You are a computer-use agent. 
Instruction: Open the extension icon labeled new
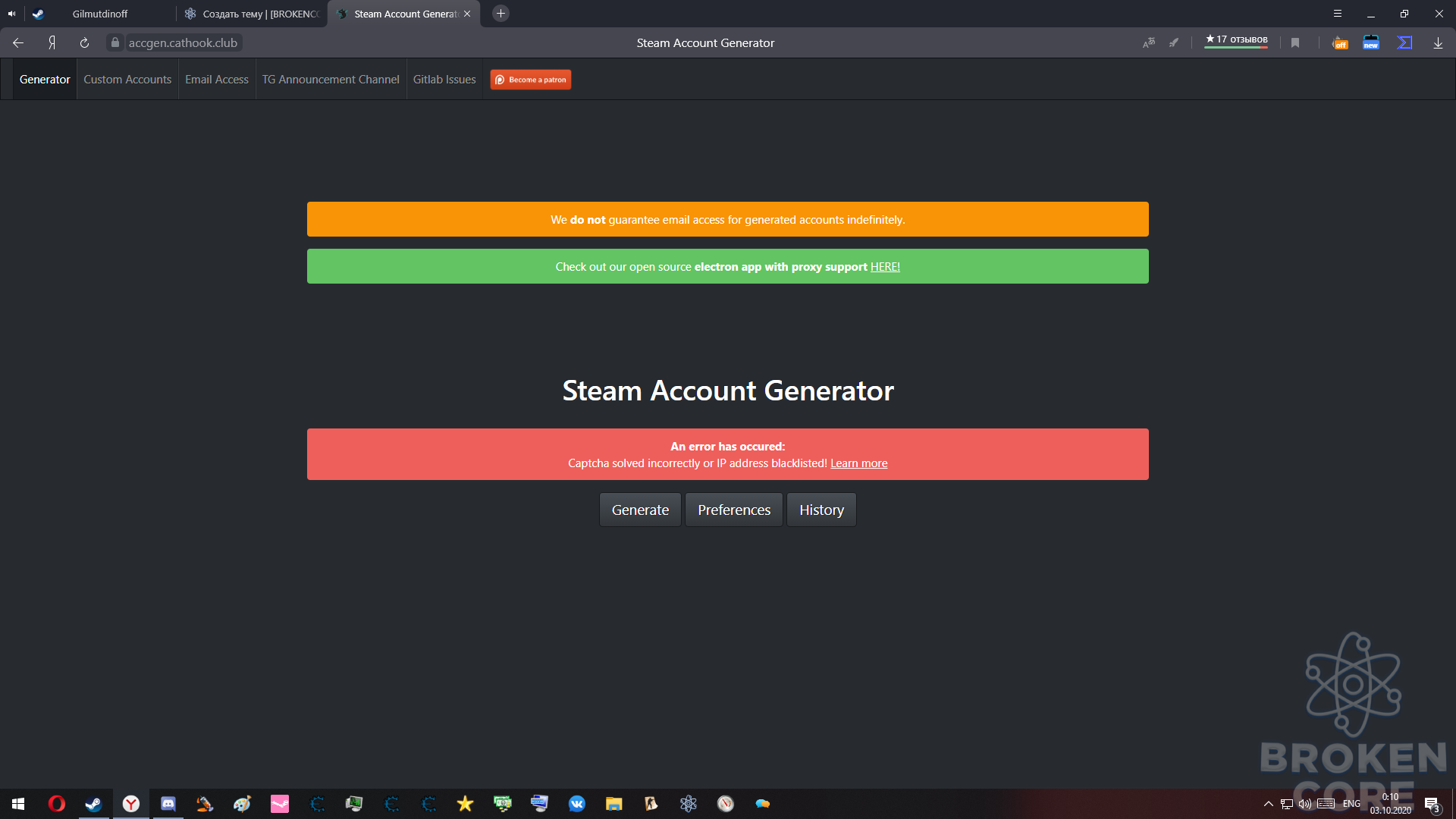point(1371,43)
